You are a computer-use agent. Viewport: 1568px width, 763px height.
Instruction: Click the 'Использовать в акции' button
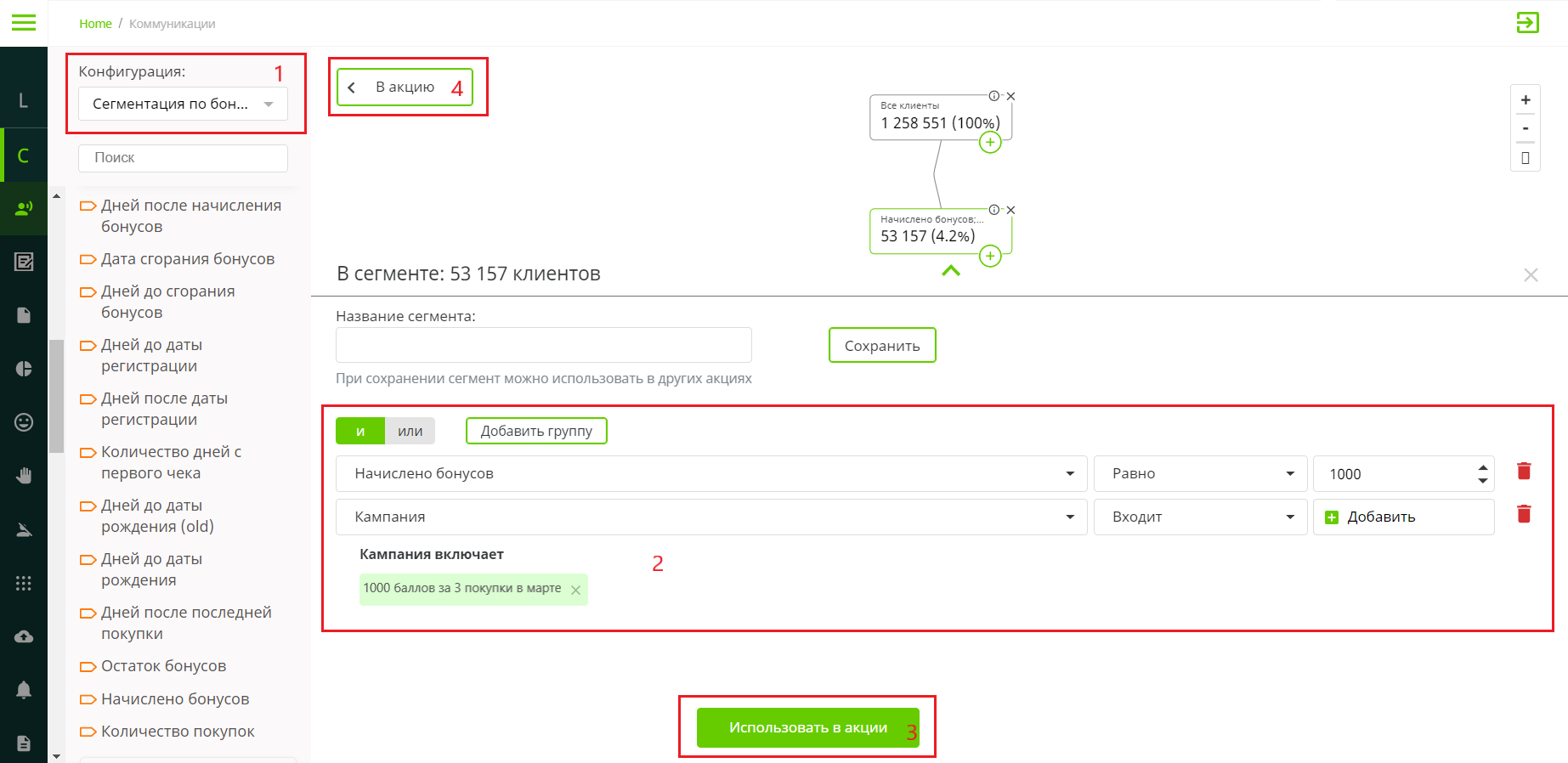click(807, 727)
